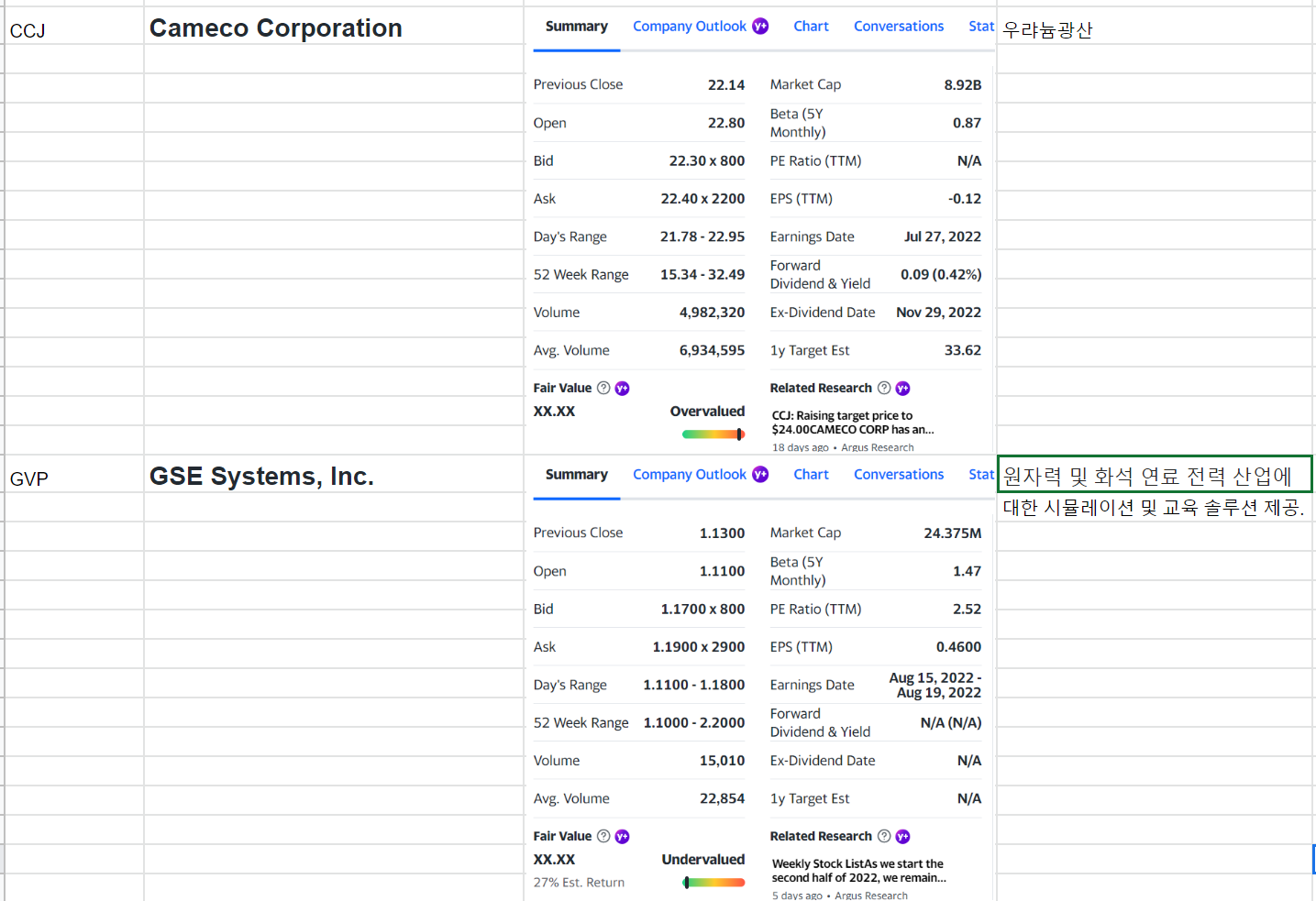
Task: Click GSE Systems 52 Week Range 1.1000 - 2.2000
Action: tap(694, 722)
